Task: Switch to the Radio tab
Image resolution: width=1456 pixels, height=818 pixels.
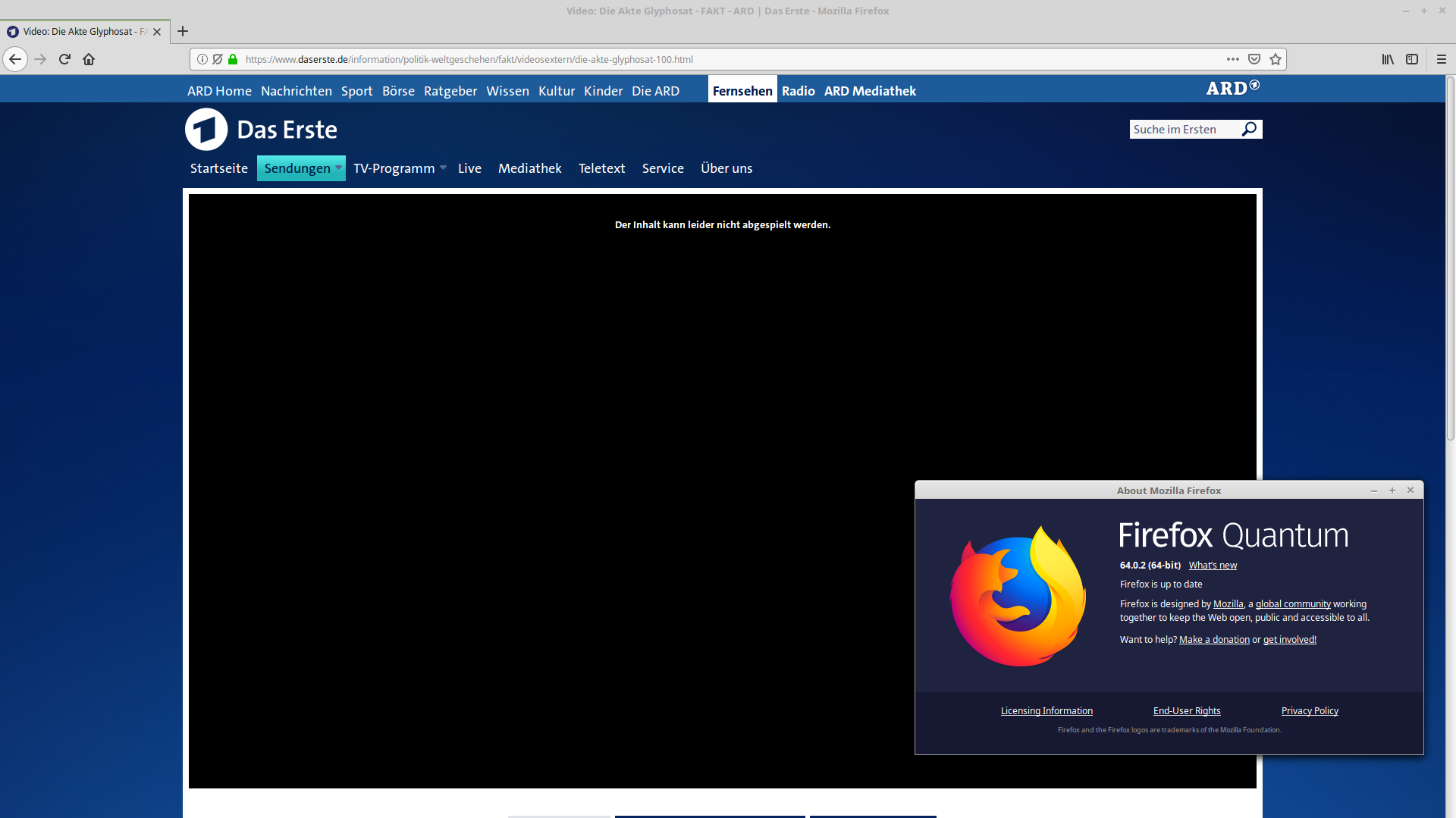Action: coord(799,91)
